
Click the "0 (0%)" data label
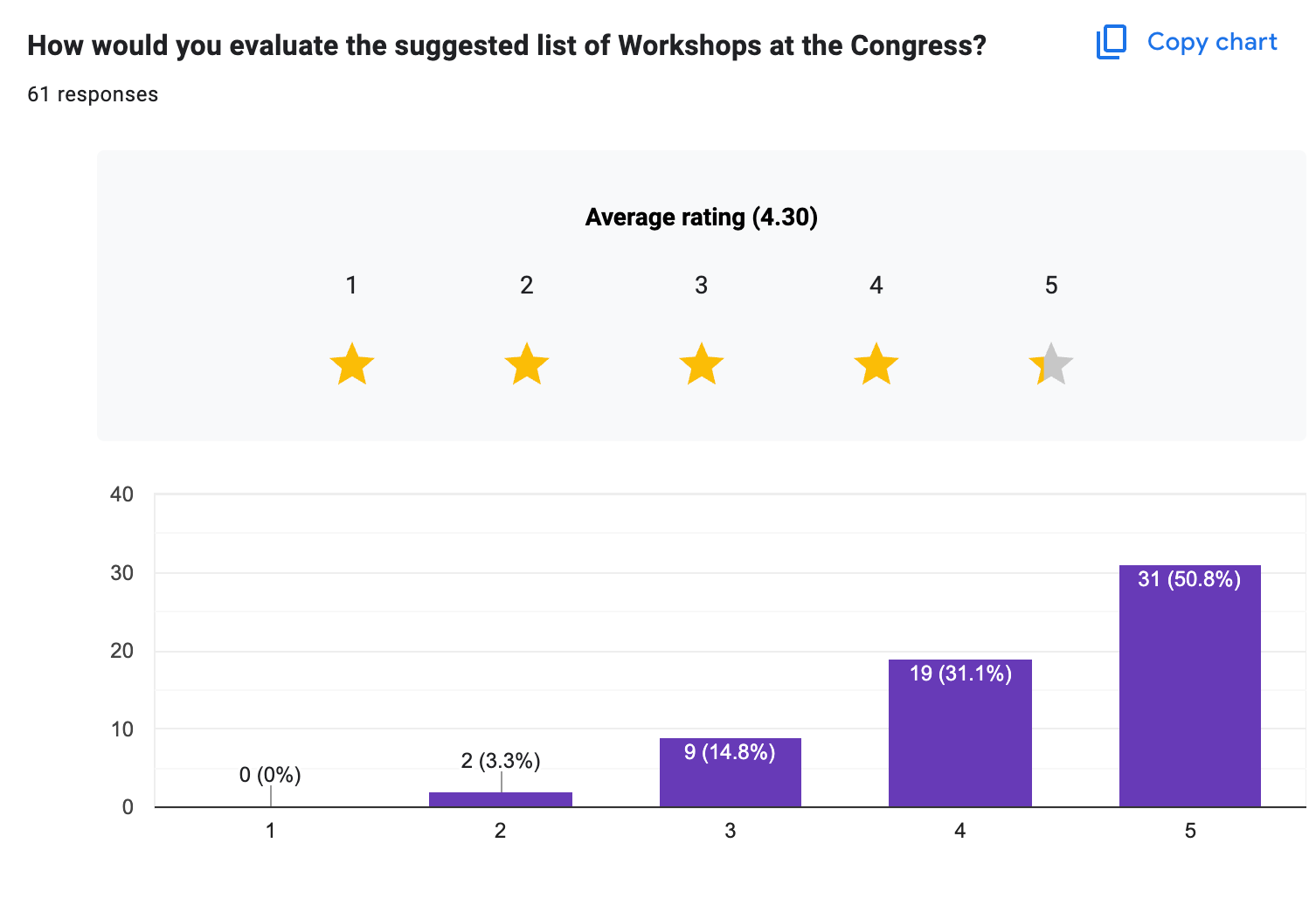pyautogui.click(x=270, y=775)
